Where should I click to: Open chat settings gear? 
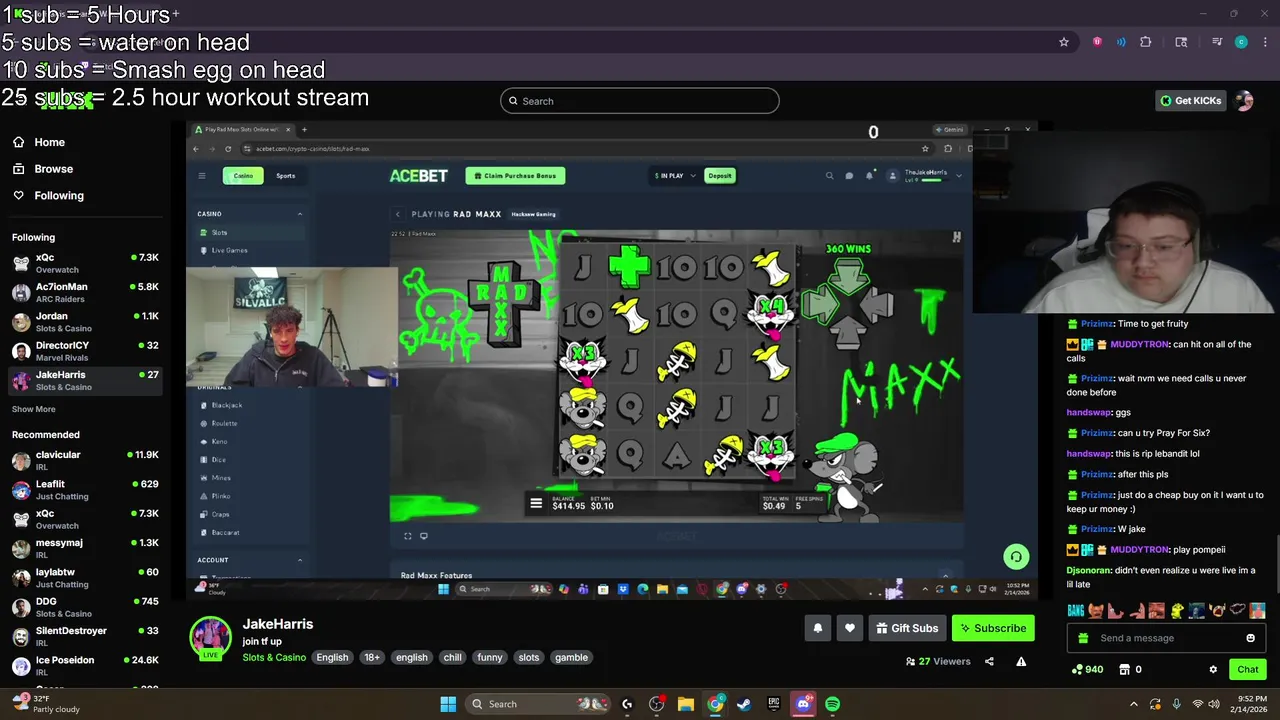1213,669
